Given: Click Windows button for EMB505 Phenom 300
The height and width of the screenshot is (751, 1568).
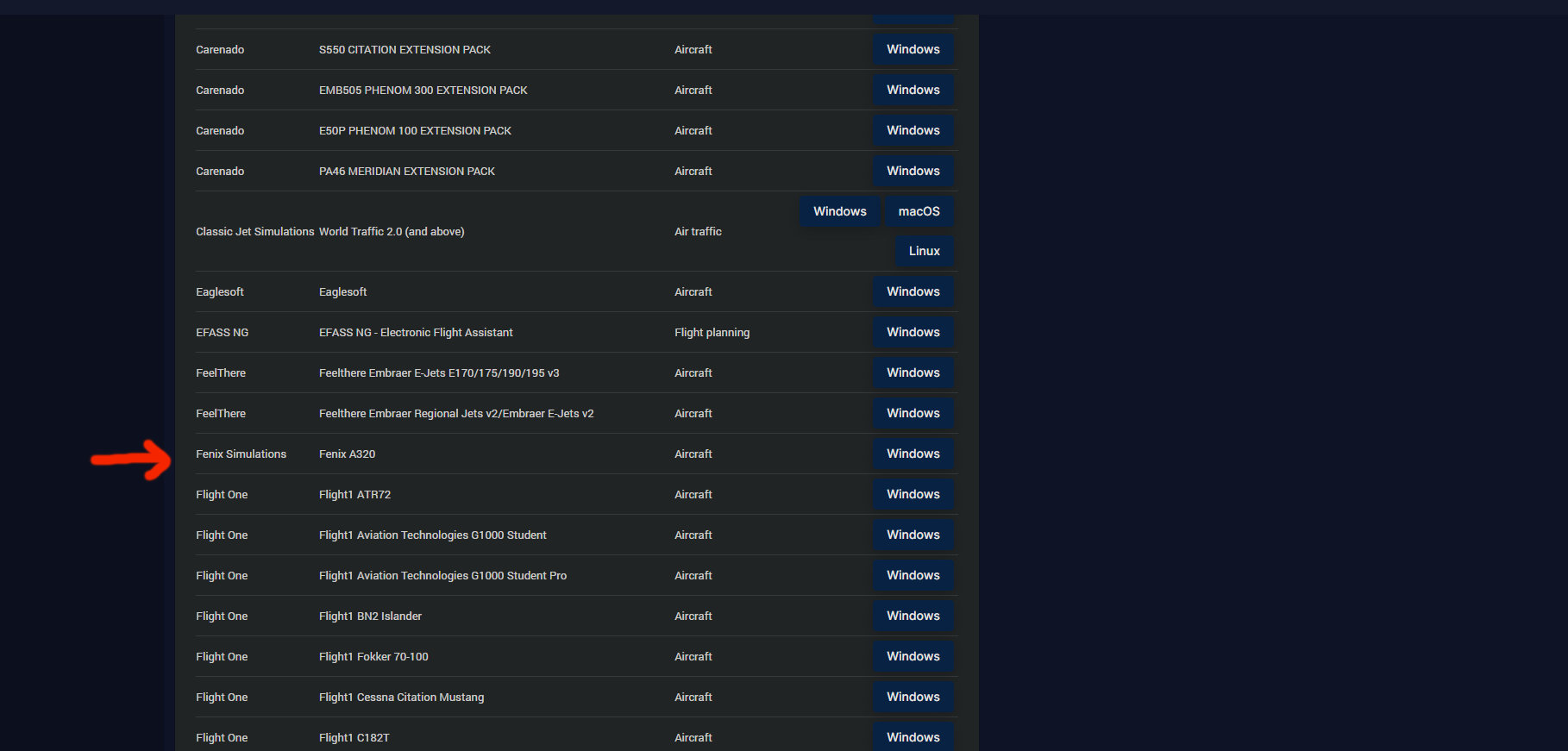Looking at the screenshot, I should pos(913,90).
